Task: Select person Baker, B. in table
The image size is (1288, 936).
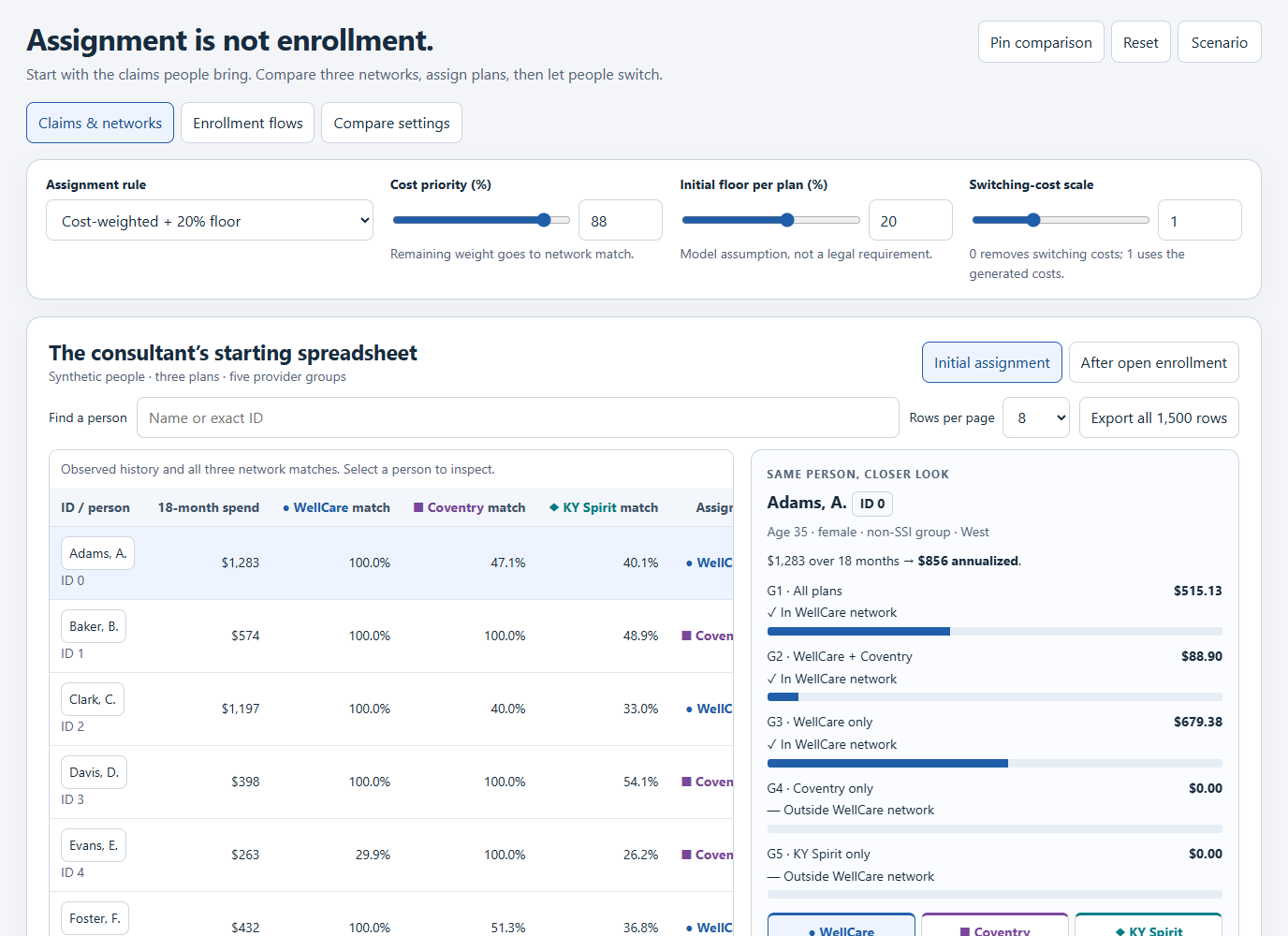Action: pyautogui.click(x=94, y=626)
